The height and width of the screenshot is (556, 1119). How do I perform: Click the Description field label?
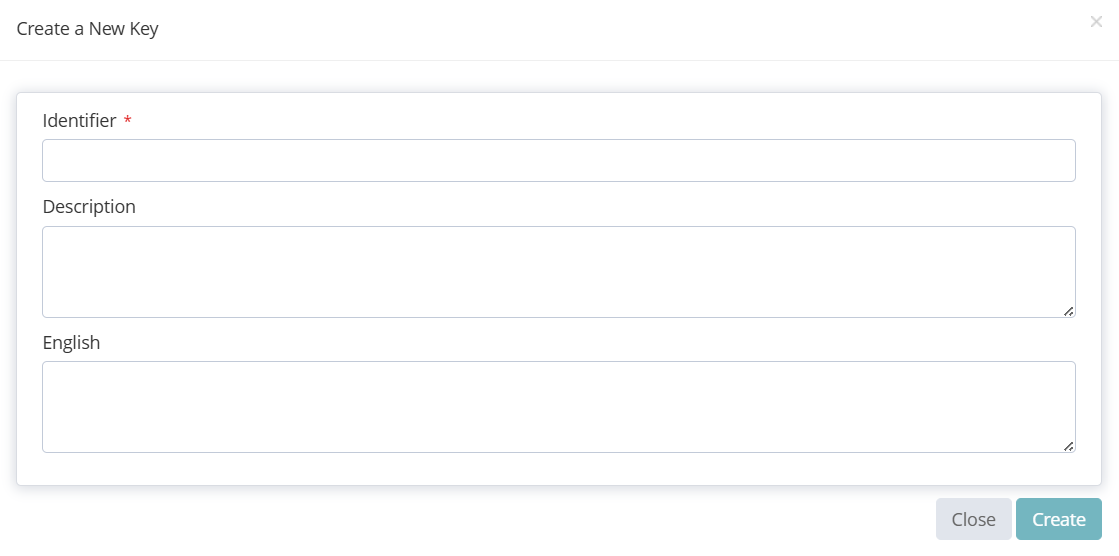point(89,207)
